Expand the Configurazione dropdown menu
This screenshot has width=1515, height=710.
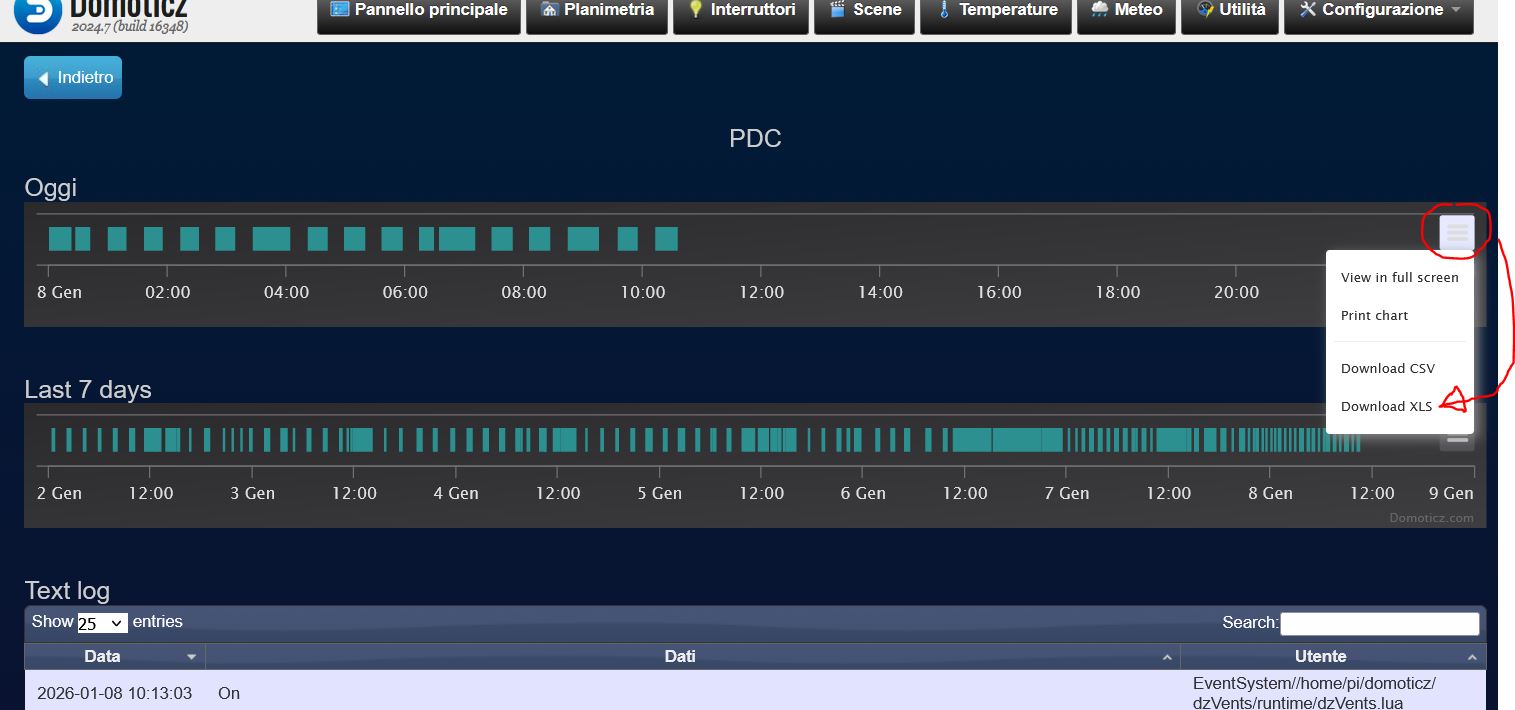1378,12
